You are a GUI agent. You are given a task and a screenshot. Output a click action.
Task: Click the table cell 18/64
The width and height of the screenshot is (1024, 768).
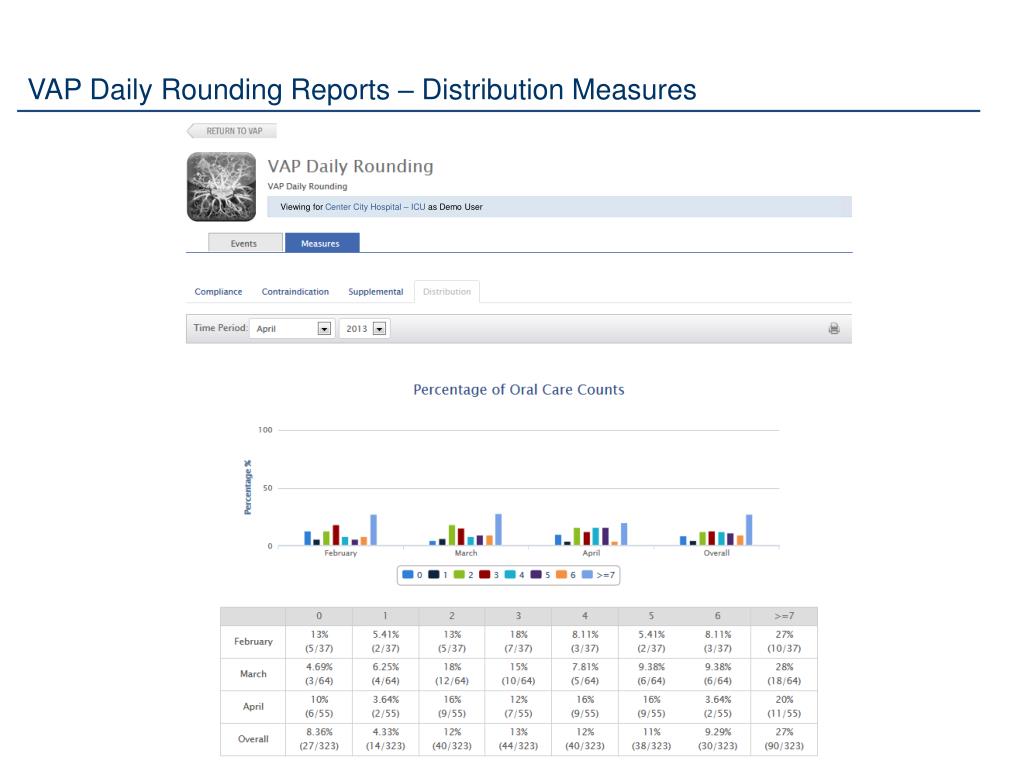coord(784,674)
